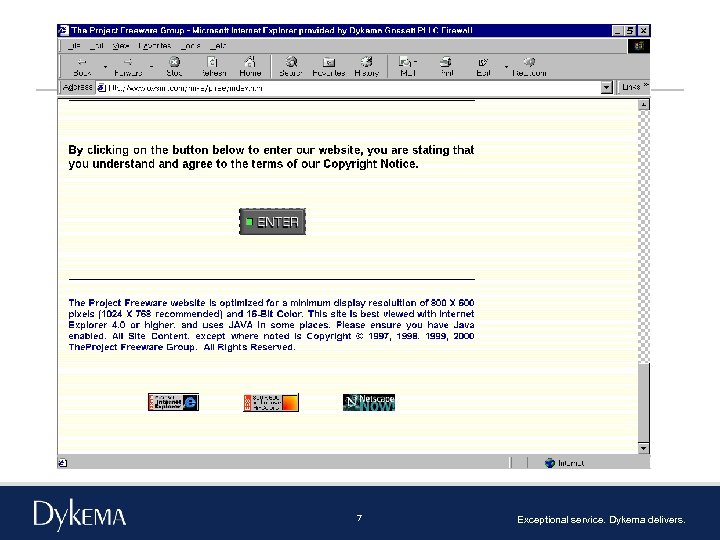
Task: Click the Print toolbar button
Action: (x=446, y=67)
